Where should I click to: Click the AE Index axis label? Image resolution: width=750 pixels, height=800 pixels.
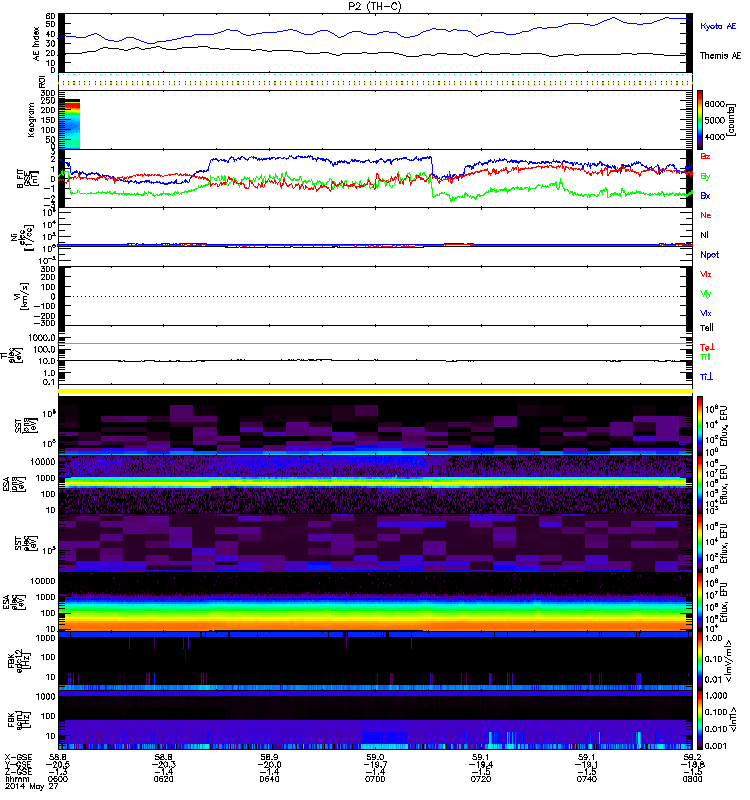(x=39, y=42)
